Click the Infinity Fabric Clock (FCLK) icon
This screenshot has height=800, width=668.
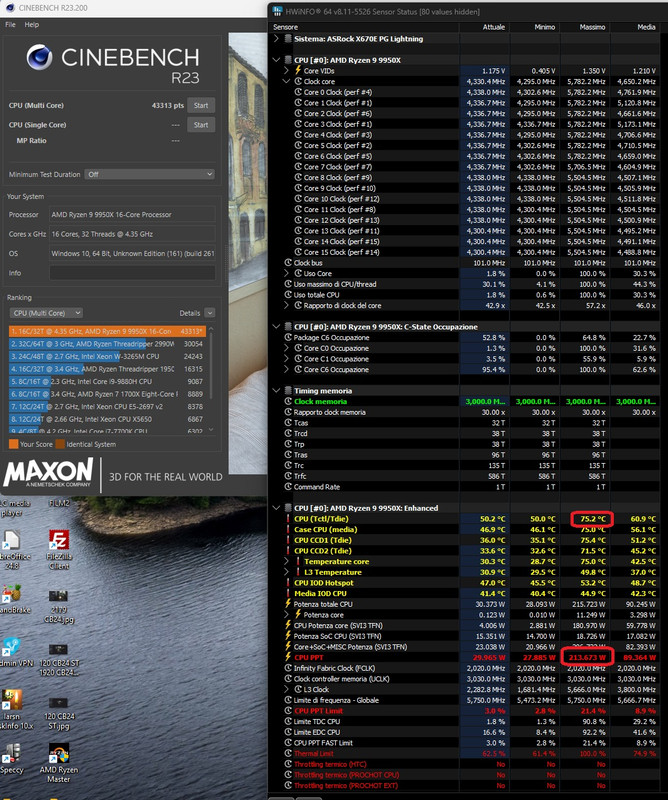coord(288,668)
